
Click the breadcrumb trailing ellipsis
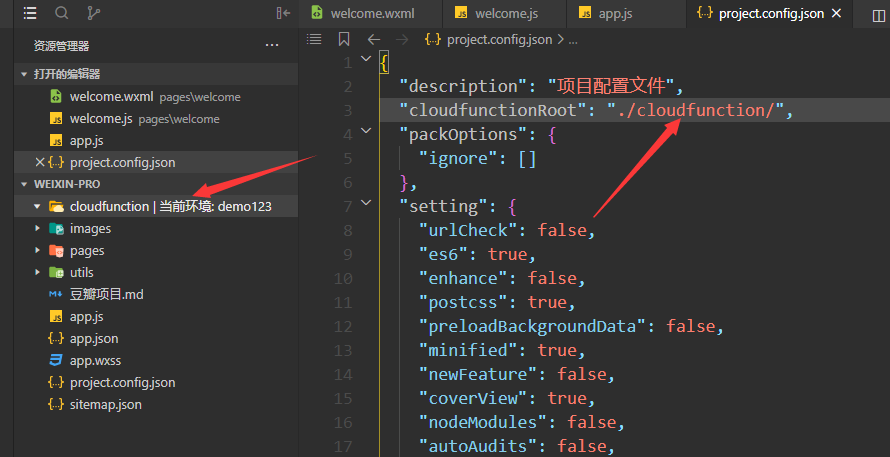pos(573,41)
